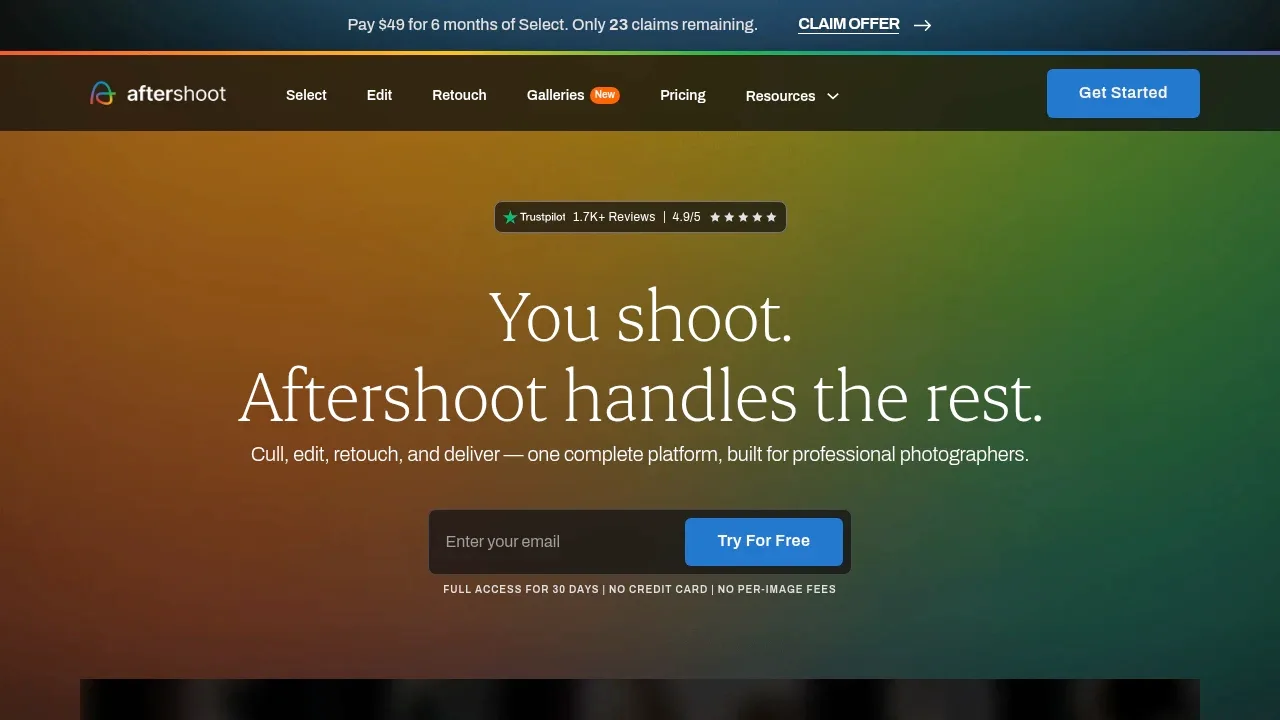The image size is (1280, 720).
Task: Click the green Trustpilot star icon
Action: pyautogui.click(x=510, y=217)
